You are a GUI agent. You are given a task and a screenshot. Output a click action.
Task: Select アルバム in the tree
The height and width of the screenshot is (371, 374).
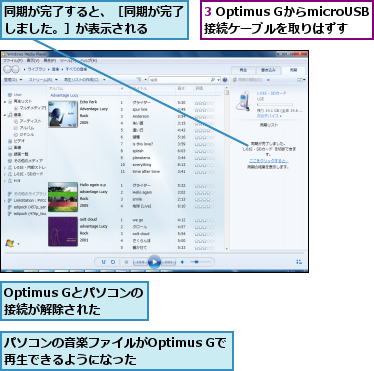point(24,128)
